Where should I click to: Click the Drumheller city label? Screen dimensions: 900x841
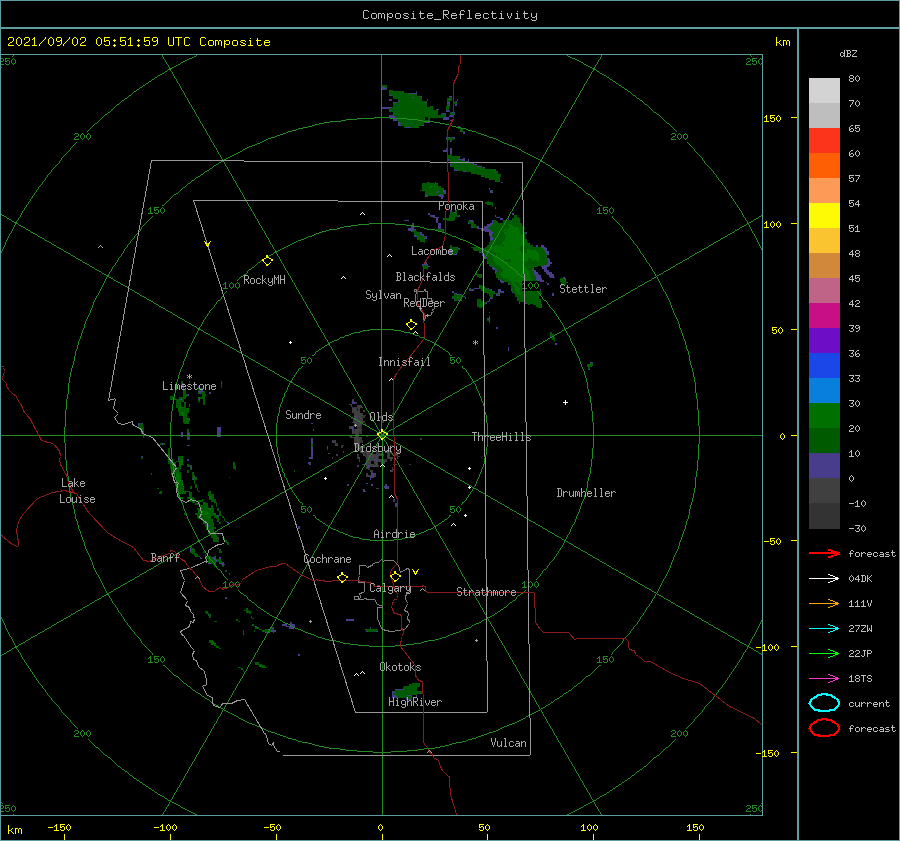tap(586, 493)
